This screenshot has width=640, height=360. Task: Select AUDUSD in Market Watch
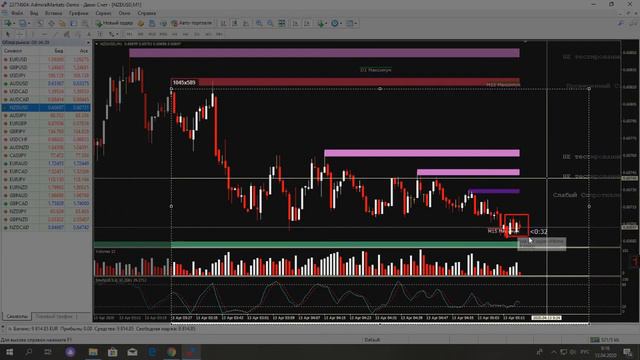46,83
